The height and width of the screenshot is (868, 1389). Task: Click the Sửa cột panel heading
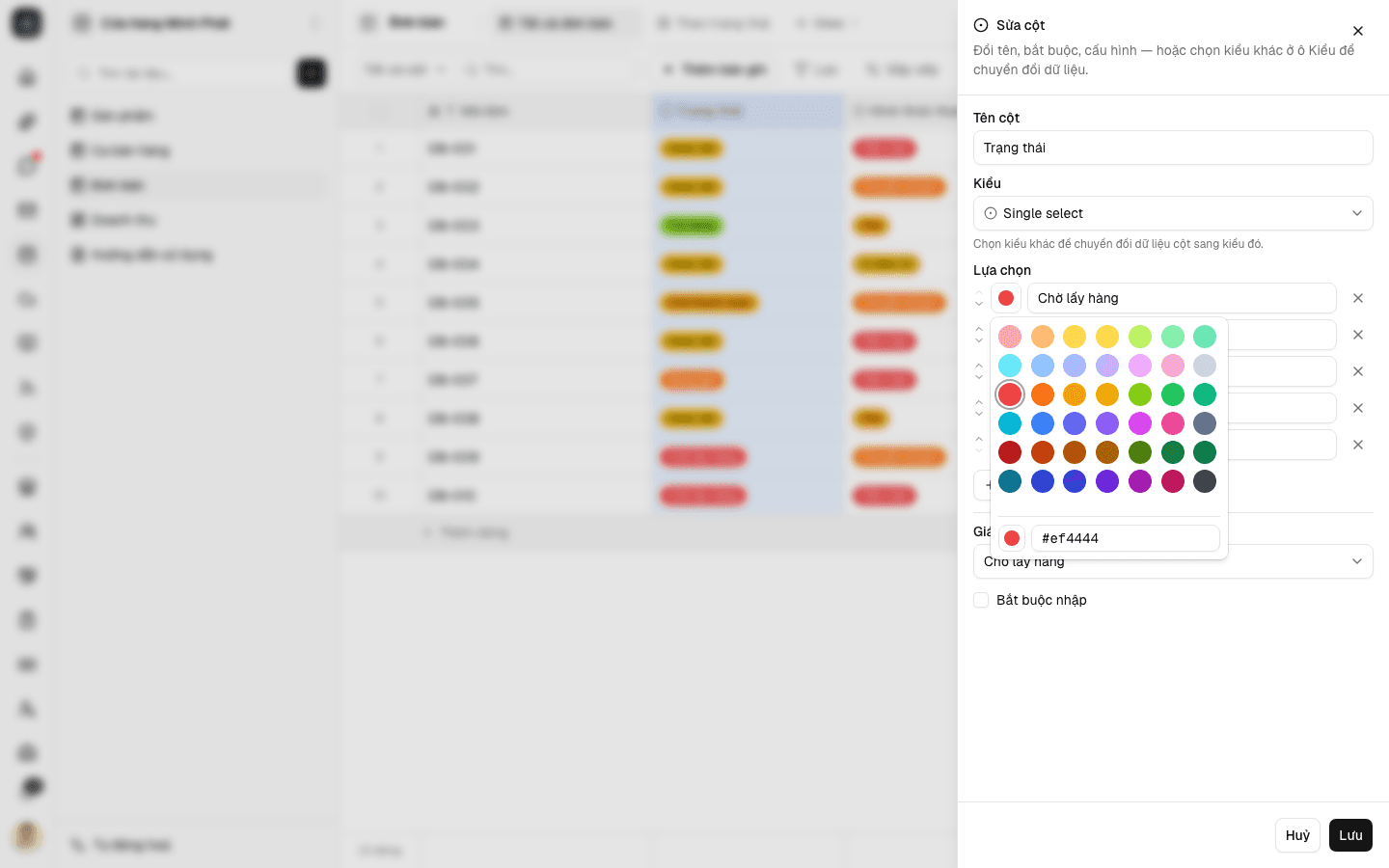click(x=1021, y=25)
